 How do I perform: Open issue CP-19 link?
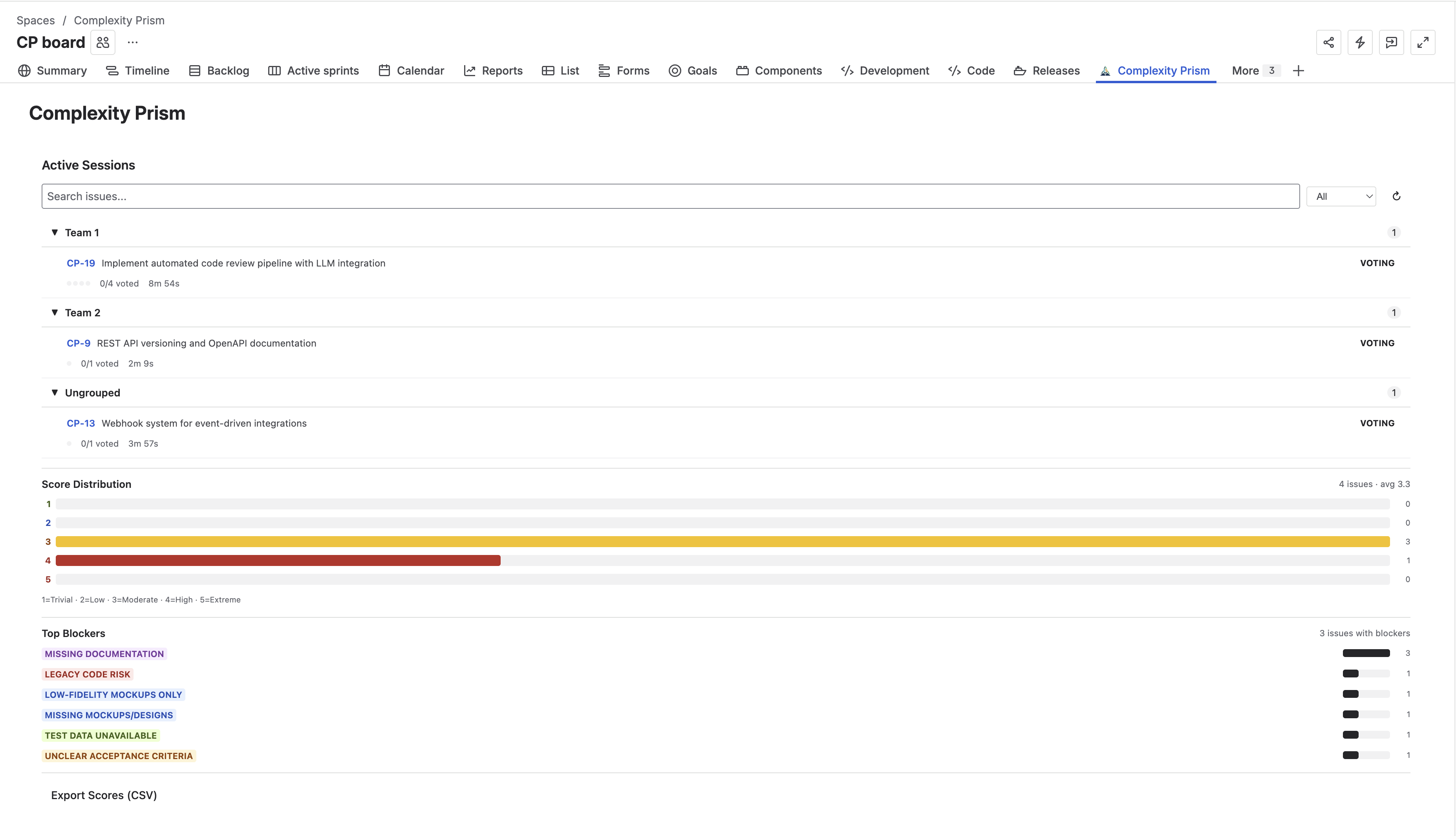point(80,263)
